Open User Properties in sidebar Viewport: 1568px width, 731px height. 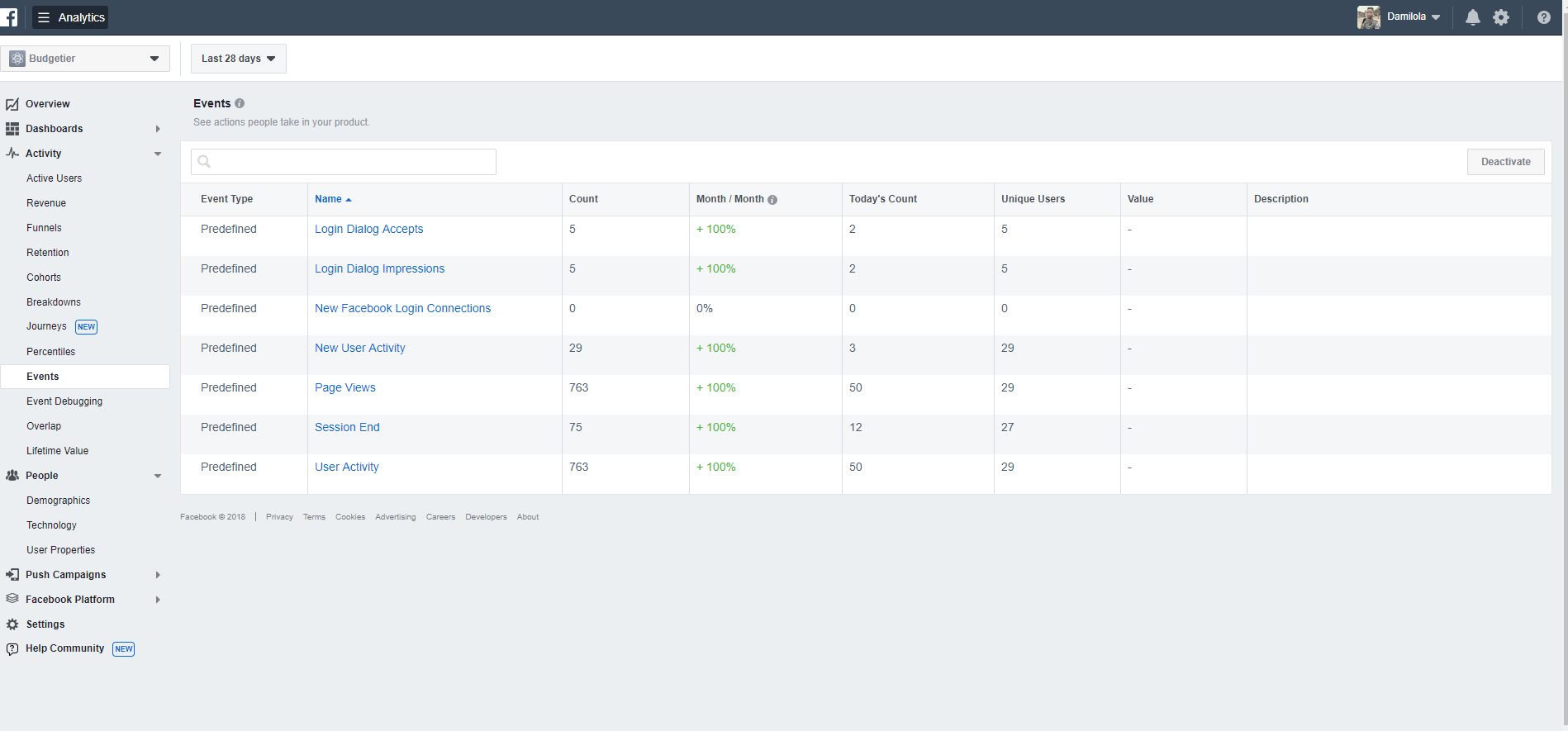pyautogui.click(x=60, y=550)
